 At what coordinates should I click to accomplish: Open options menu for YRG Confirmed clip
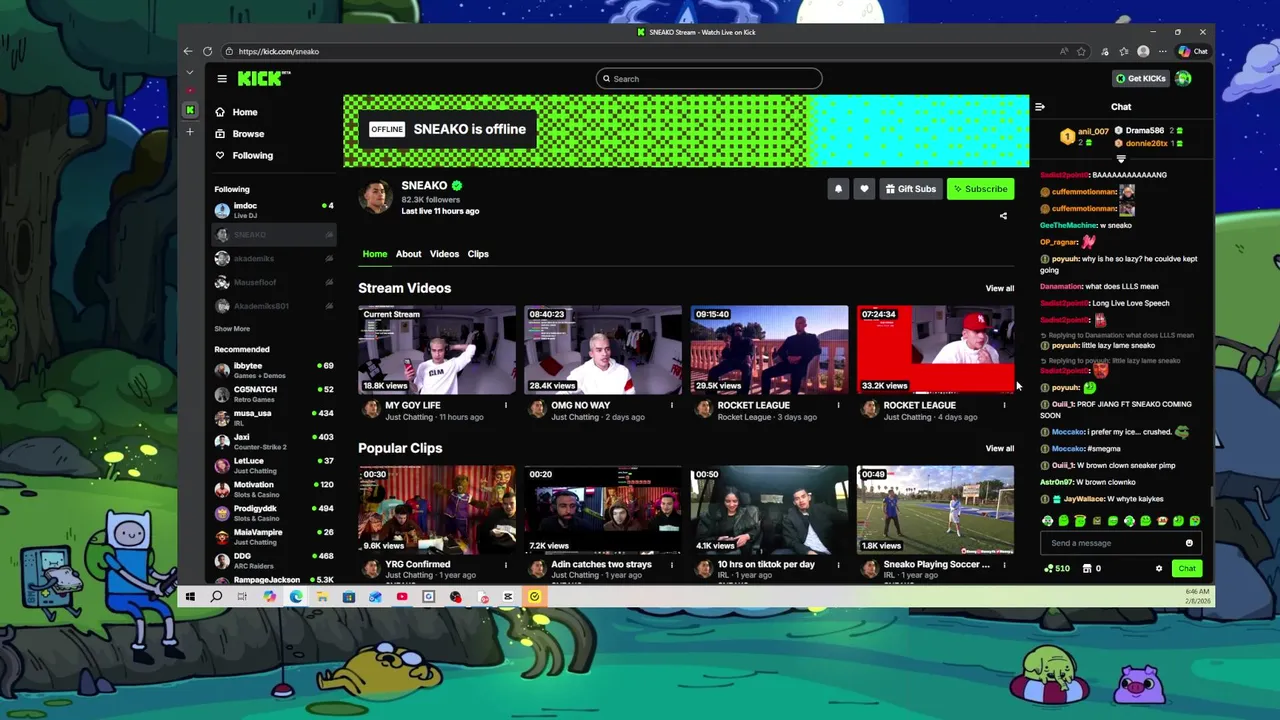pyautogui.click(x=505, y=564)
